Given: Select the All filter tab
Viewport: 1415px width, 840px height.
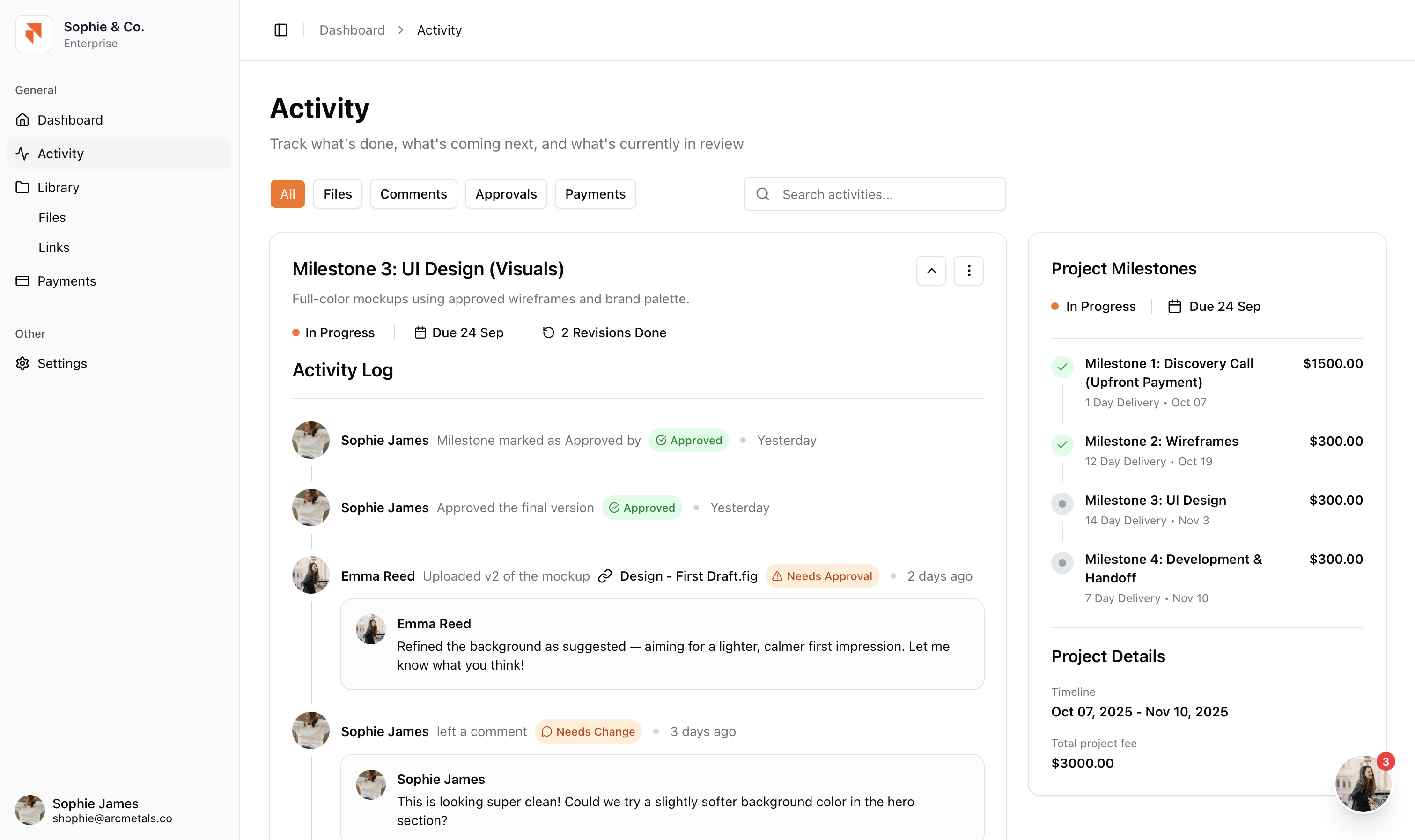Looking at the screenshot, I should pos(287,194).
